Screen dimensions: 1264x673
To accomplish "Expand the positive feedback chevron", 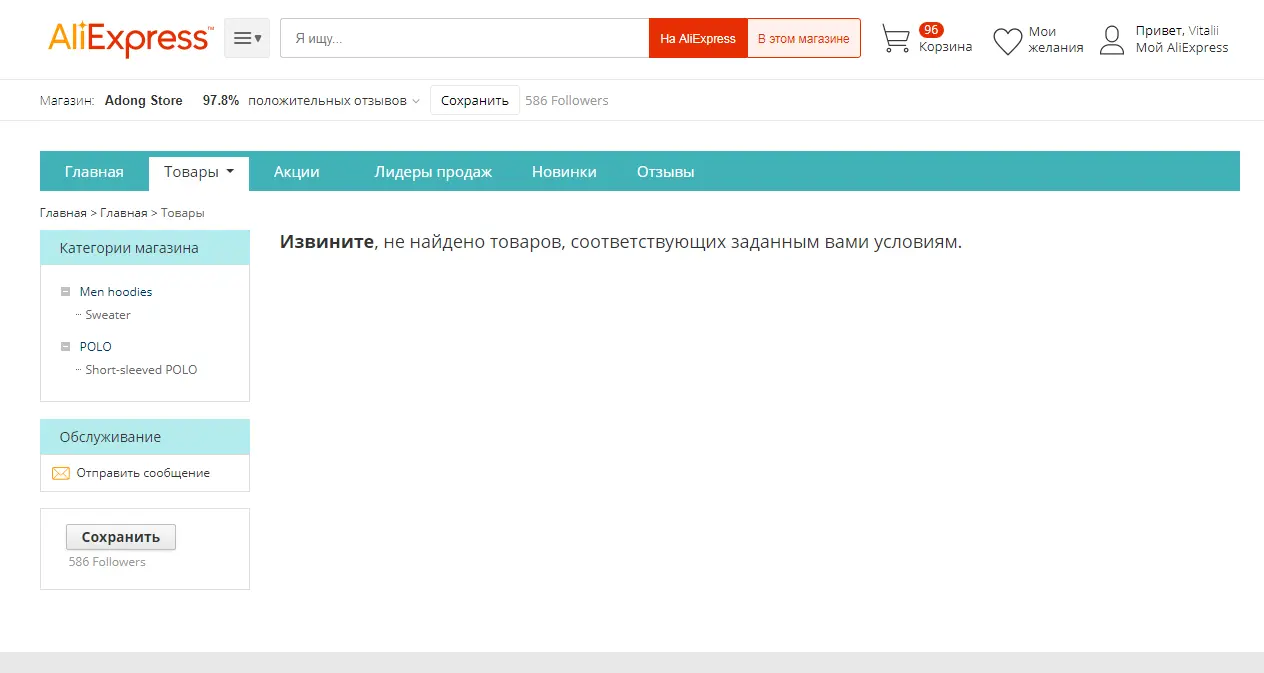I will 416,101.
